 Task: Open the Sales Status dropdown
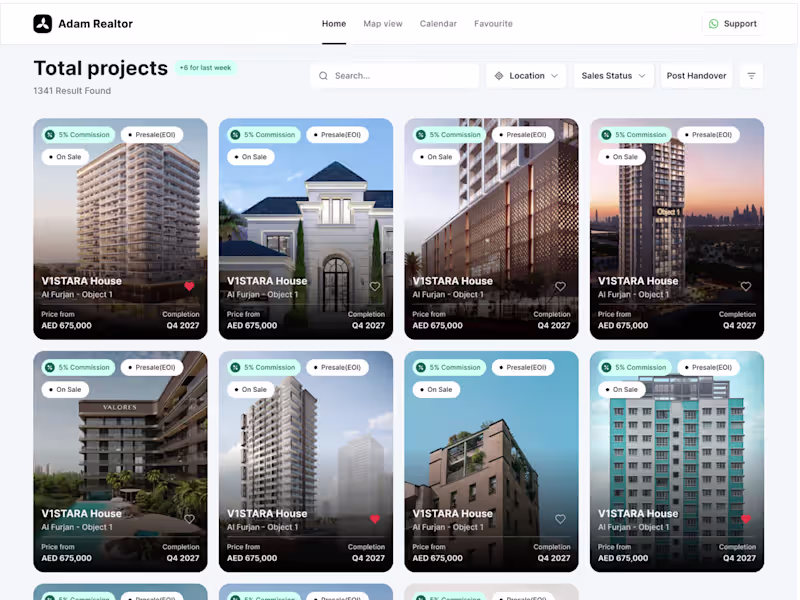613,76
